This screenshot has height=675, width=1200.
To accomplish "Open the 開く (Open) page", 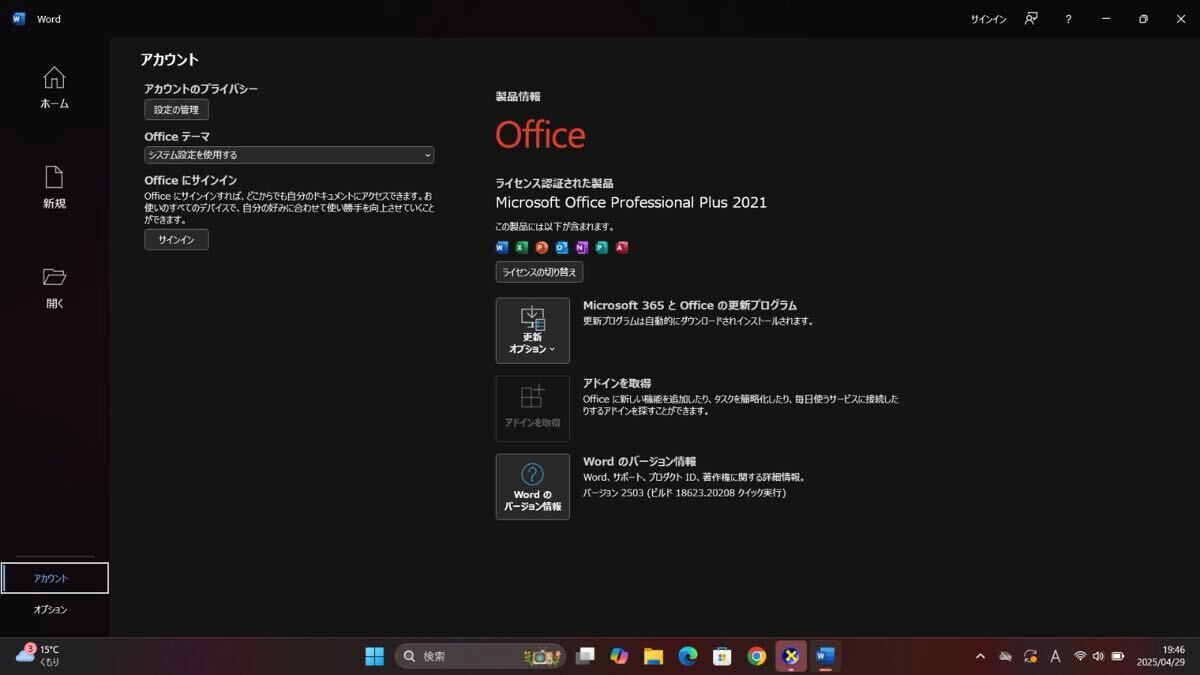I will (x=54, y=287).
